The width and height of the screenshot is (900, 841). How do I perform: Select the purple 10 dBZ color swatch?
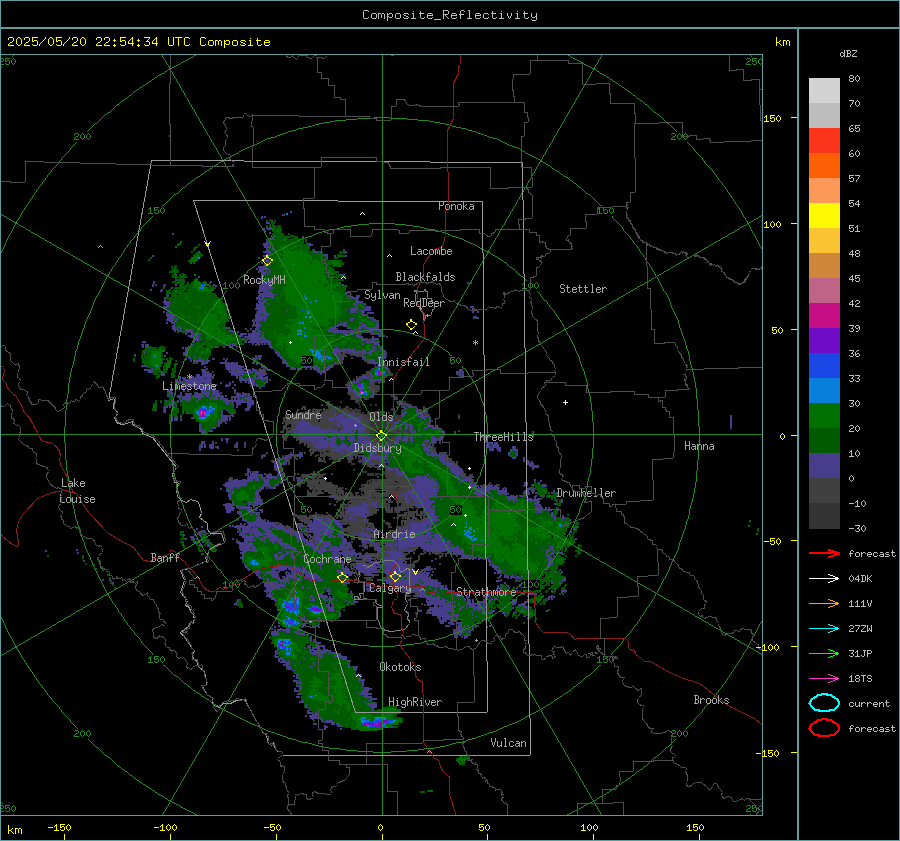[x=824, y=466]
